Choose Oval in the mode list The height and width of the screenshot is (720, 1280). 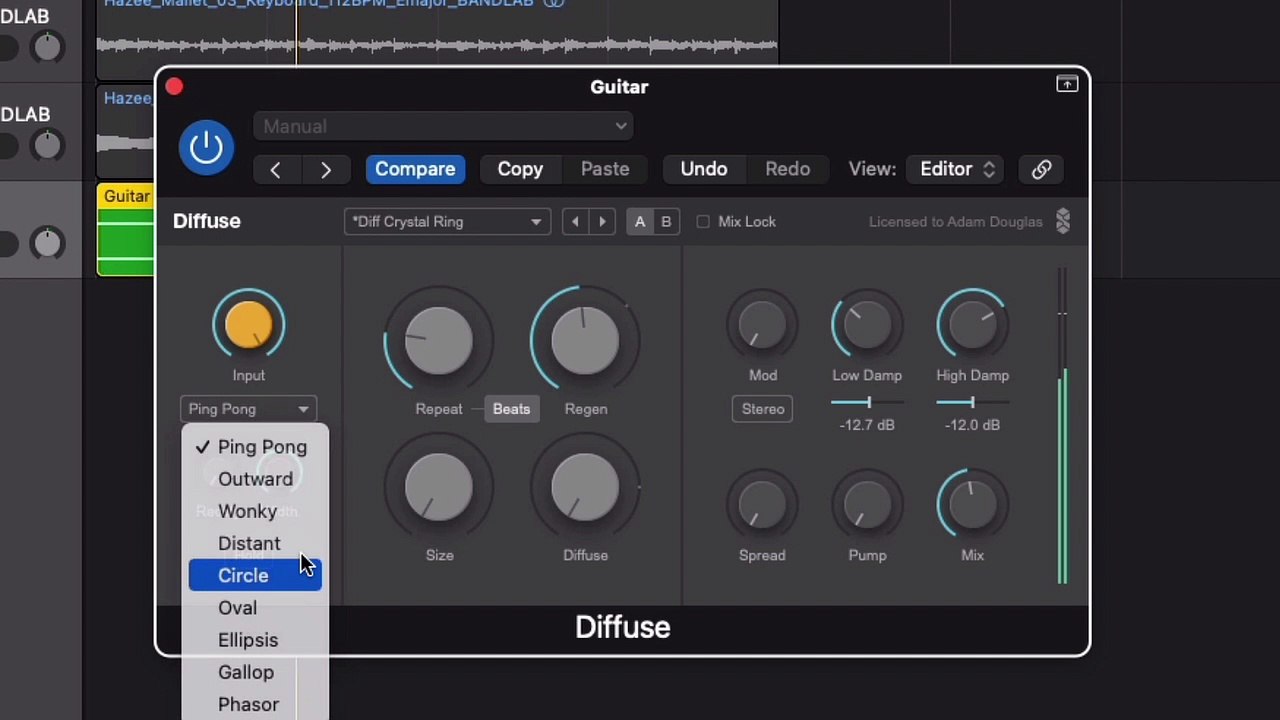(x=255, y=608)
